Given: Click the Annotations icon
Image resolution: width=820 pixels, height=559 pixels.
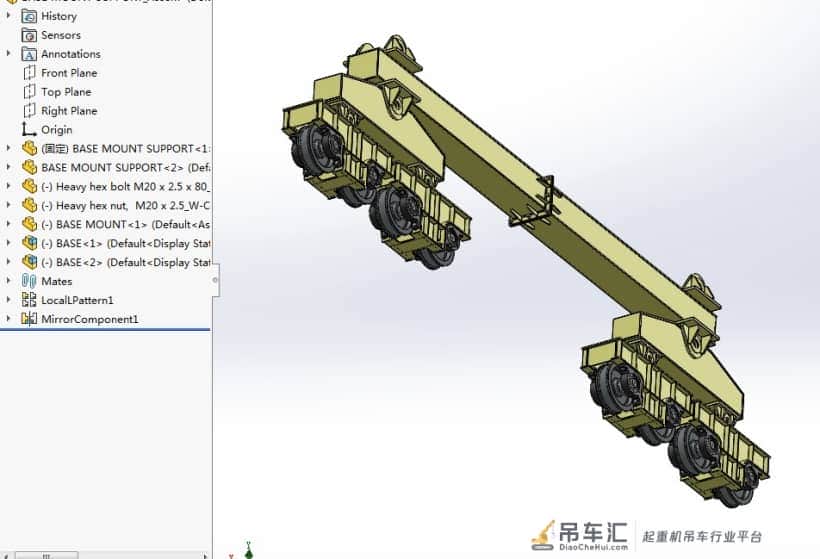Looking at the screenshot, I should (29, 54).
